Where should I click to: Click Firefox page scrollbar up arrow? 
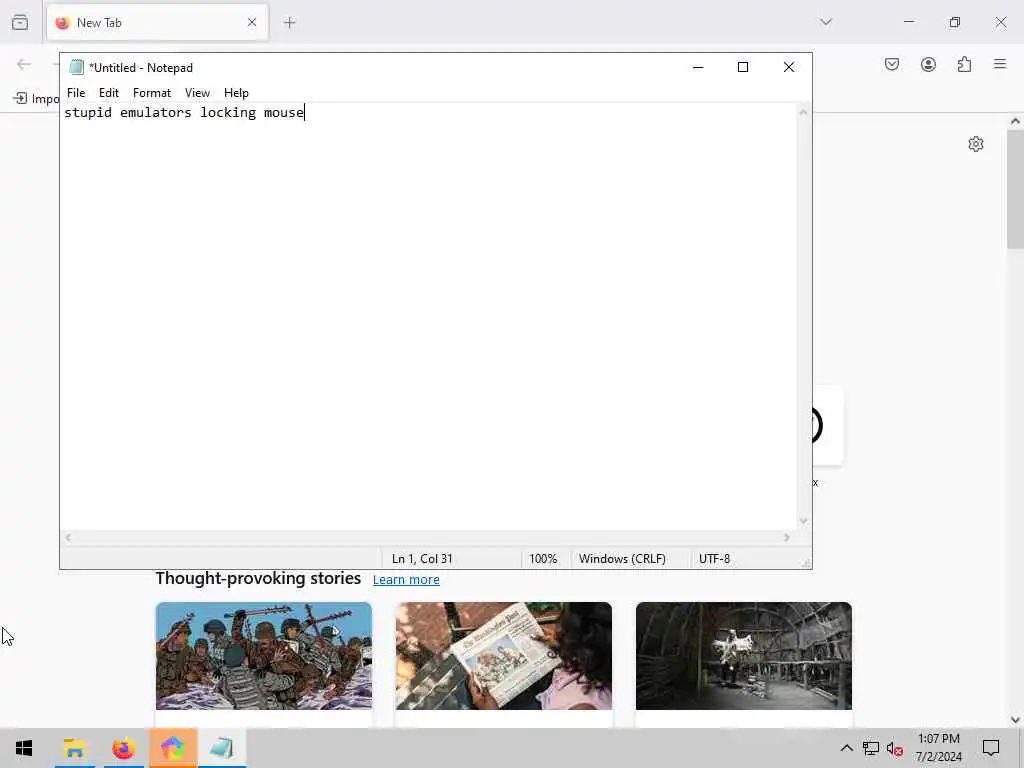pyautogui.click(x=1015, y=121)
